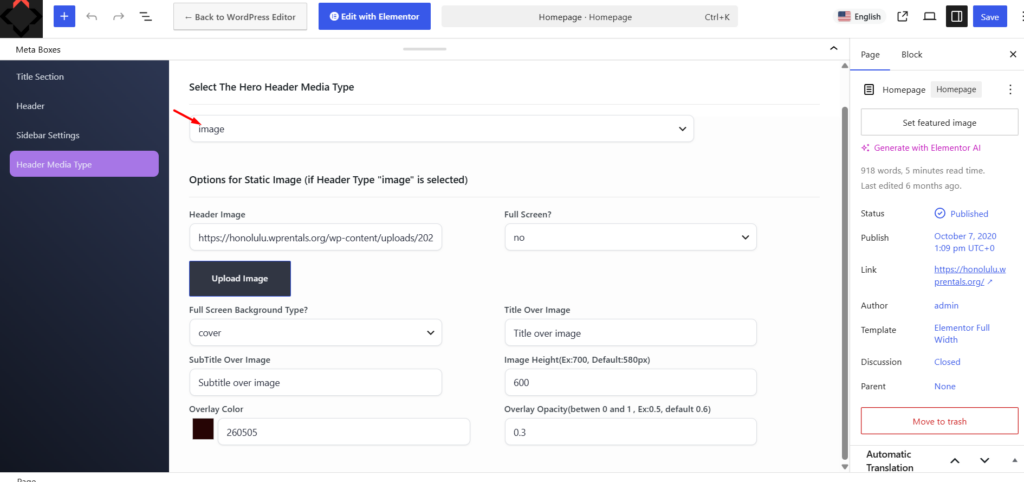Close the settings sidebar with X
Viewport: 1024px width, 482px height.
point(1013,54)
